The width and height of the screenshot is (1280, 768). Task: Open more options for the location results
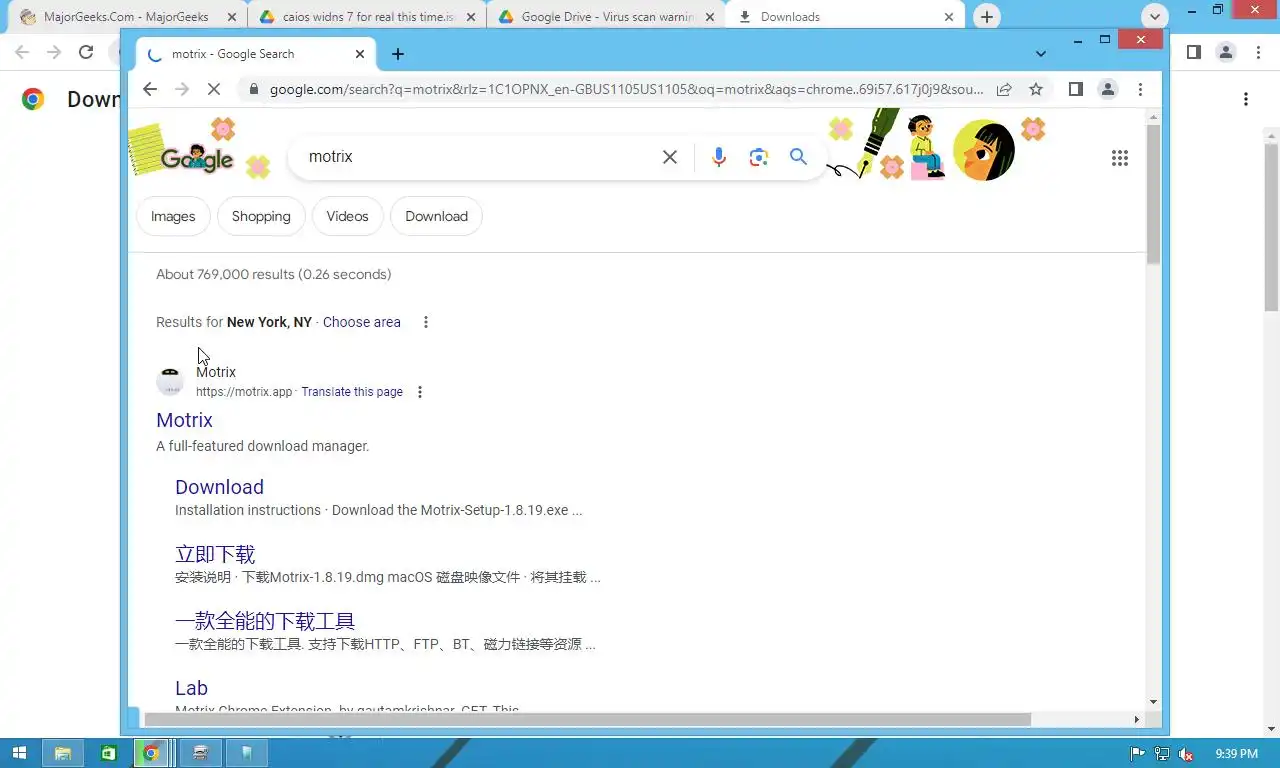(x=426, y=322)
